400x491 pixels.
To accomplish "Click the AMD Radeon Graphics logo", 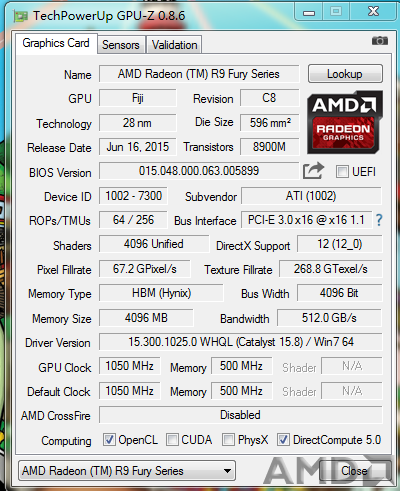I will pyautogui.click(x=345, y=122).
